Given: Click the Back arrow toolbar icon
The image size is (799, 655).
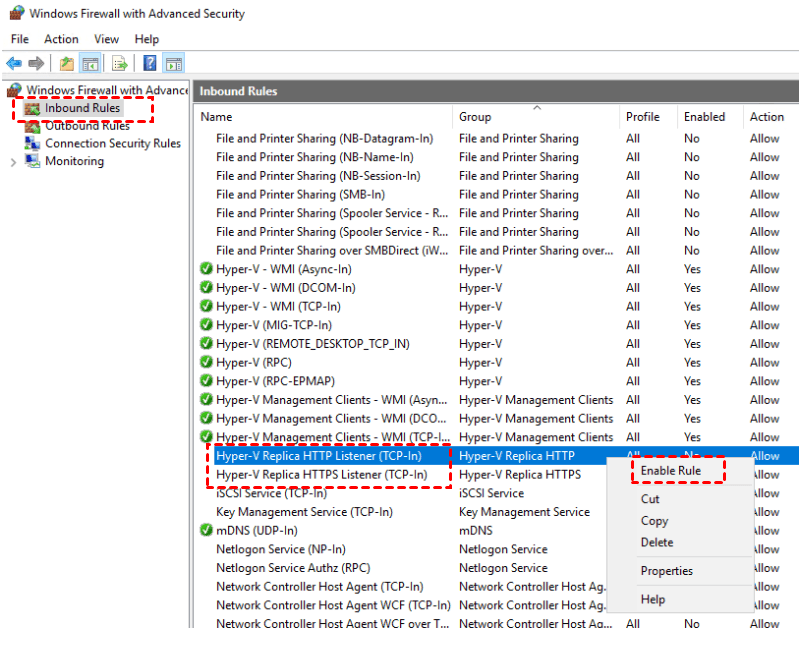Looking at the screenshot, I should pyautogui.click(x=14, y=64).
